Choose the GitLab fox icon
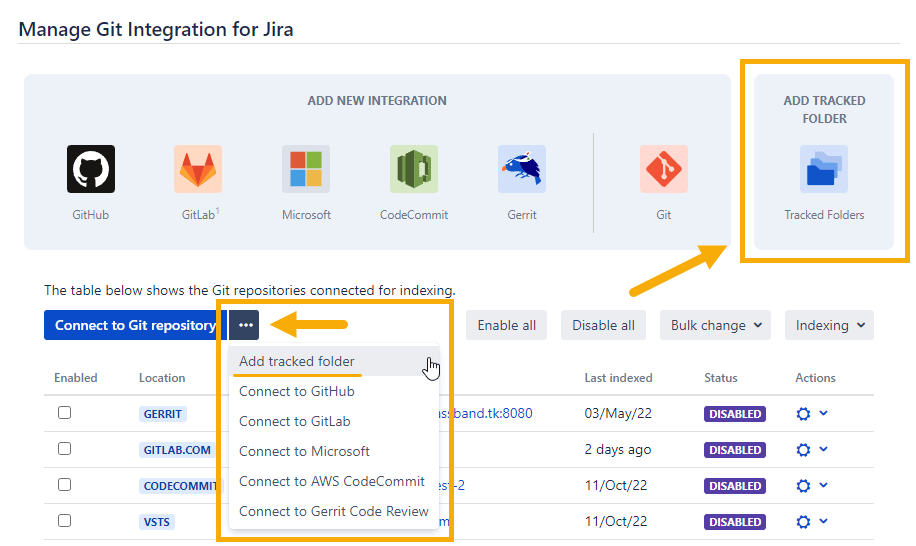Screen dimensions: 916x546 tap(198, 169)
